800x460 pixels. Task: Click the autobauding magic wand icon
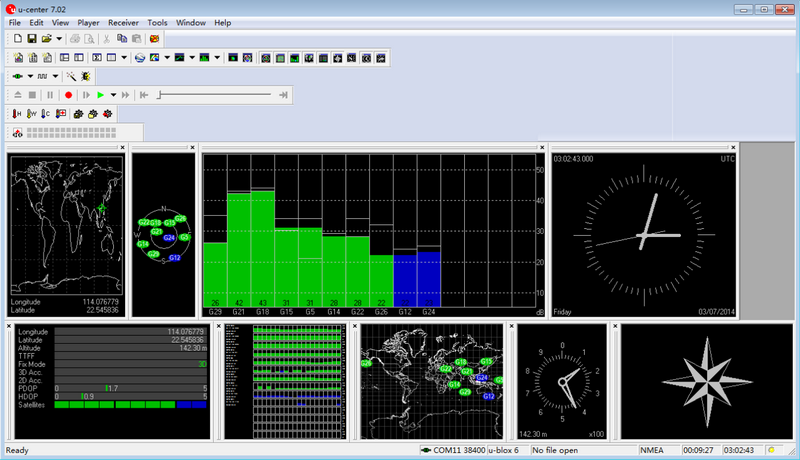coord(71,76)
